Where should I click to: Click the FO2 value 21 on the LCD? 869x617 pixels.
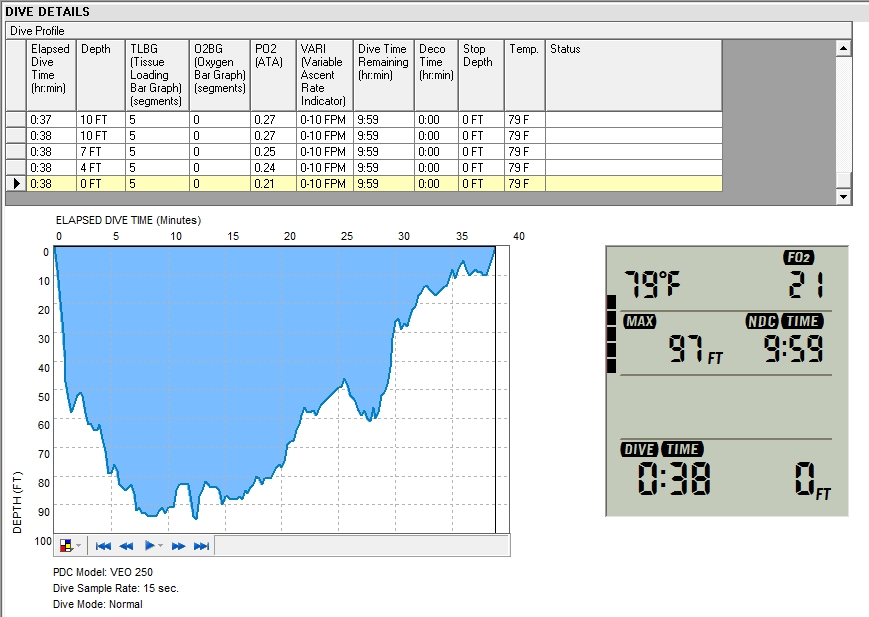(x=806, y=284)
